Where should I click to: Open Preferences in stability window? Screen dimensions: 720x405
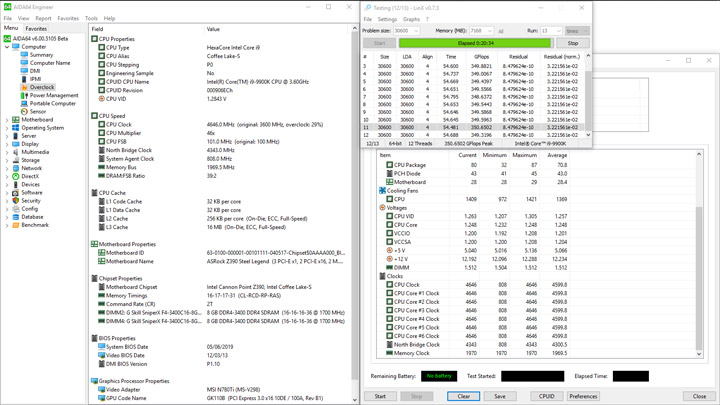(x=583, y=396)
